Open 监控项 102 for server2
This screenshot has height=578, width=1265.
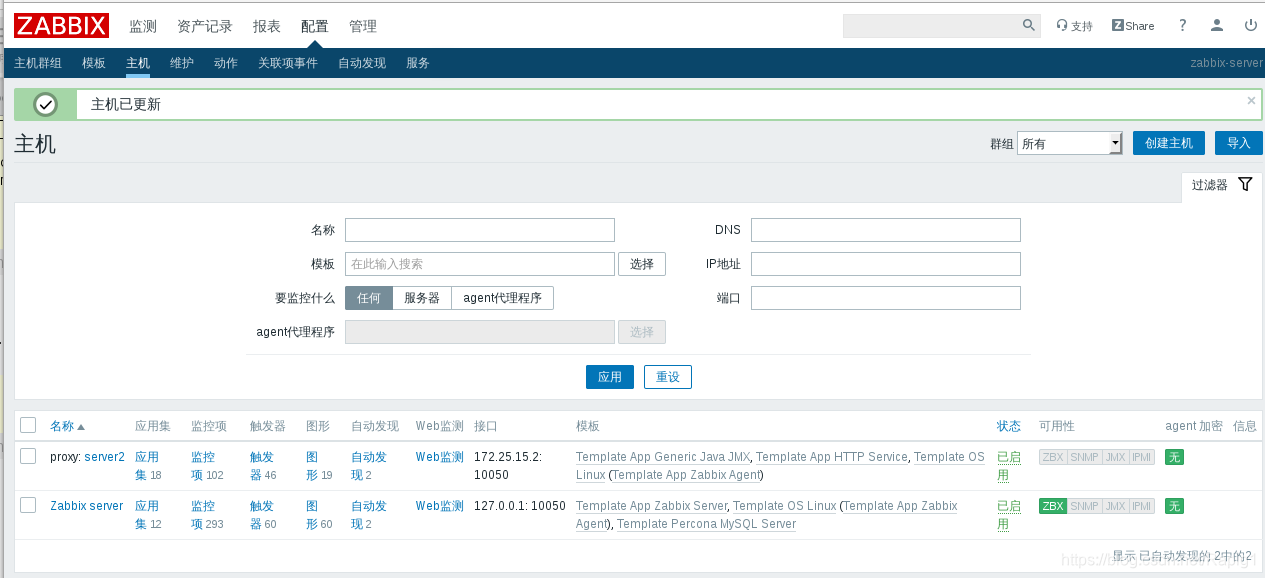[x=208, y=466]
